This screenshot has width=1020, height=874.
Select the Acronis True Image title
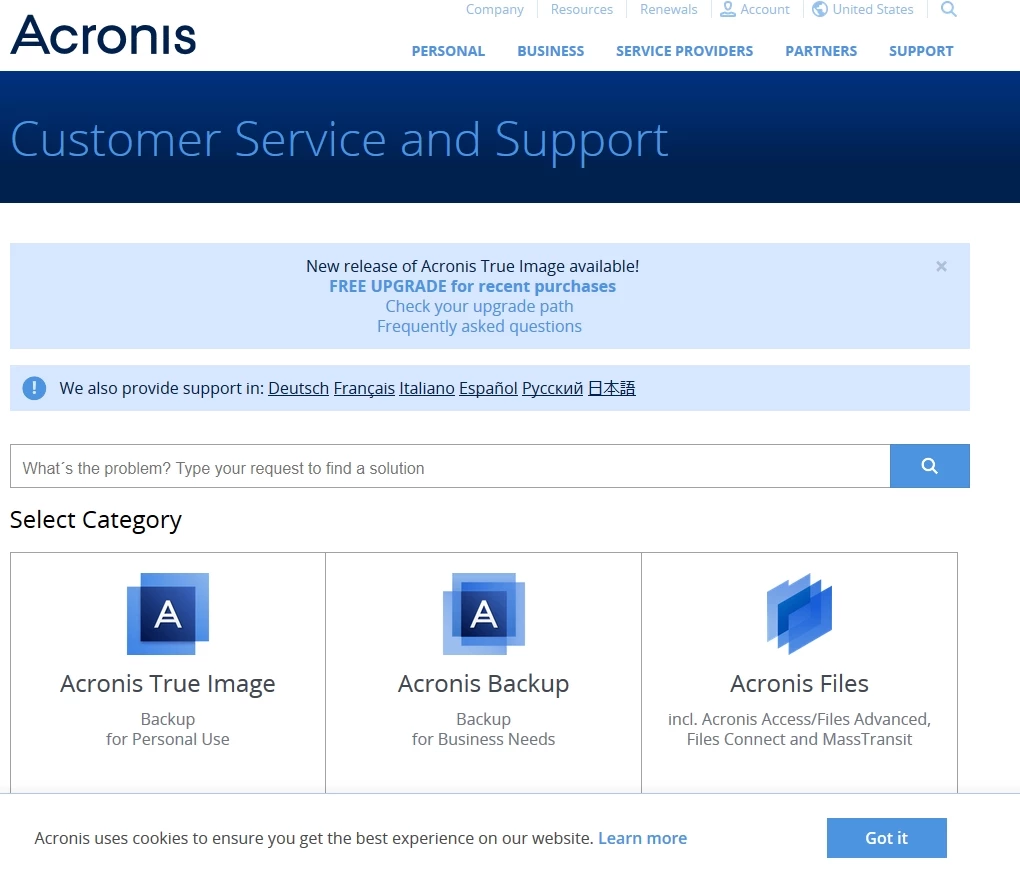coord(168,683)
